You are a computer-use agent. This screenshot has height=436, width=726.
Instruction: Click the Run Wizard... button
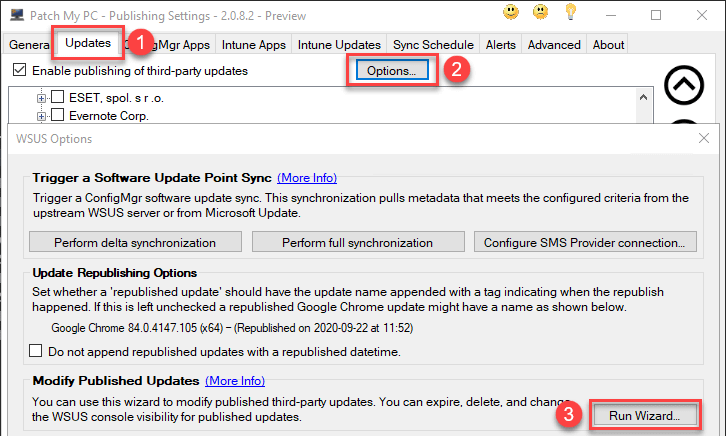(645, 415)
